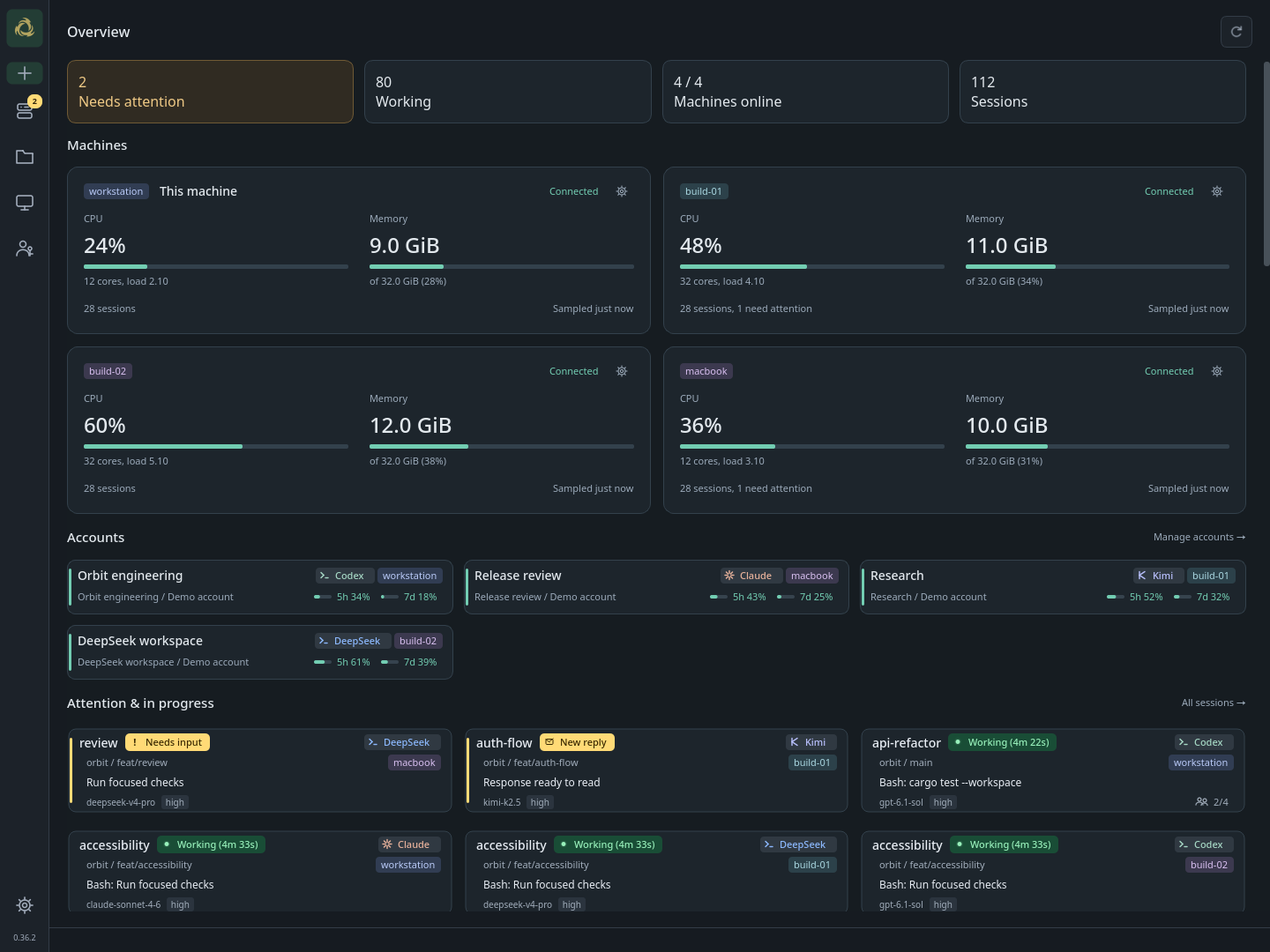Open the Orbit engineering account card
Viewport: 1270px width, 952px height.
[260, 587]
